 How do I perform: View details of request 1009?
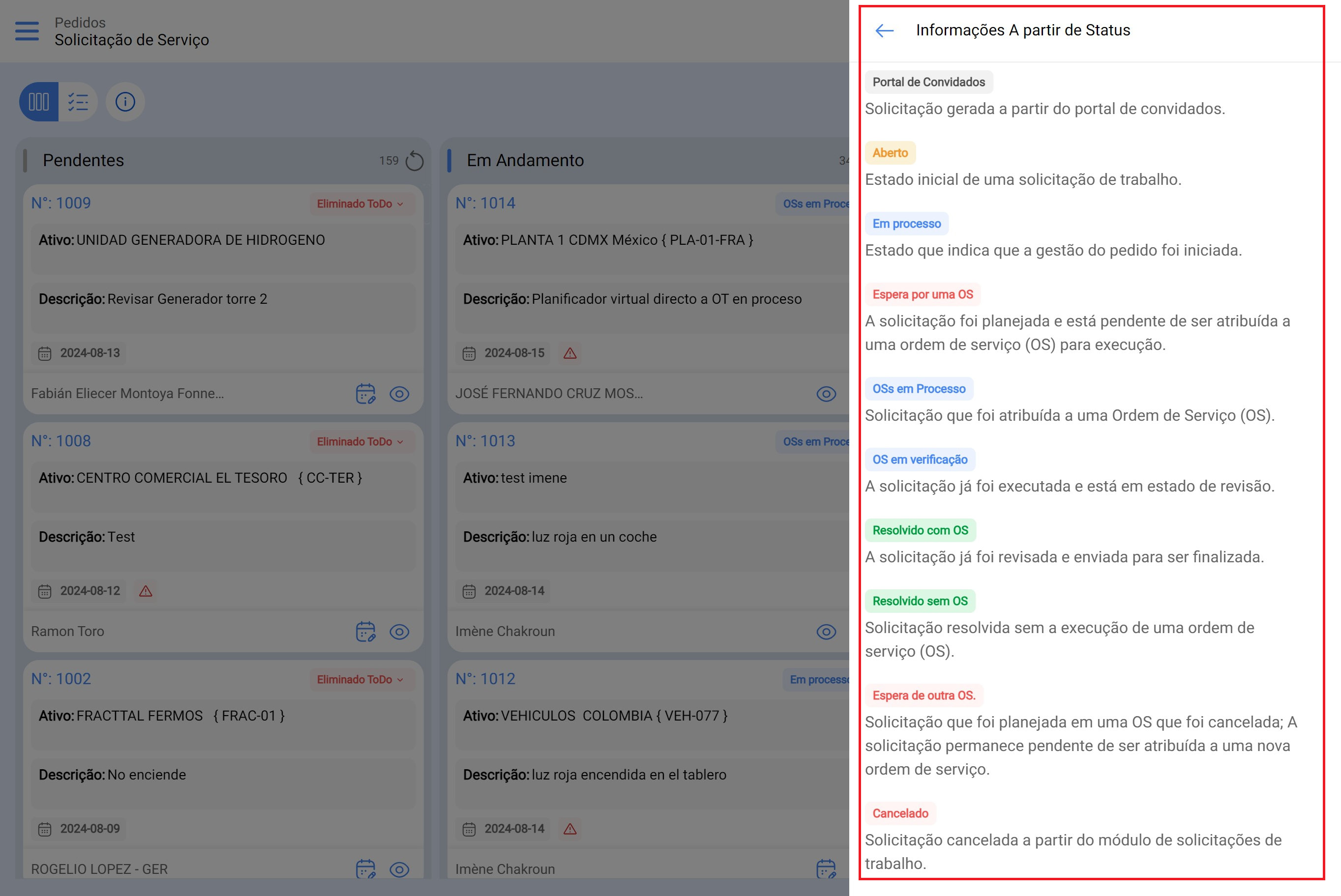tap(400, 394)
